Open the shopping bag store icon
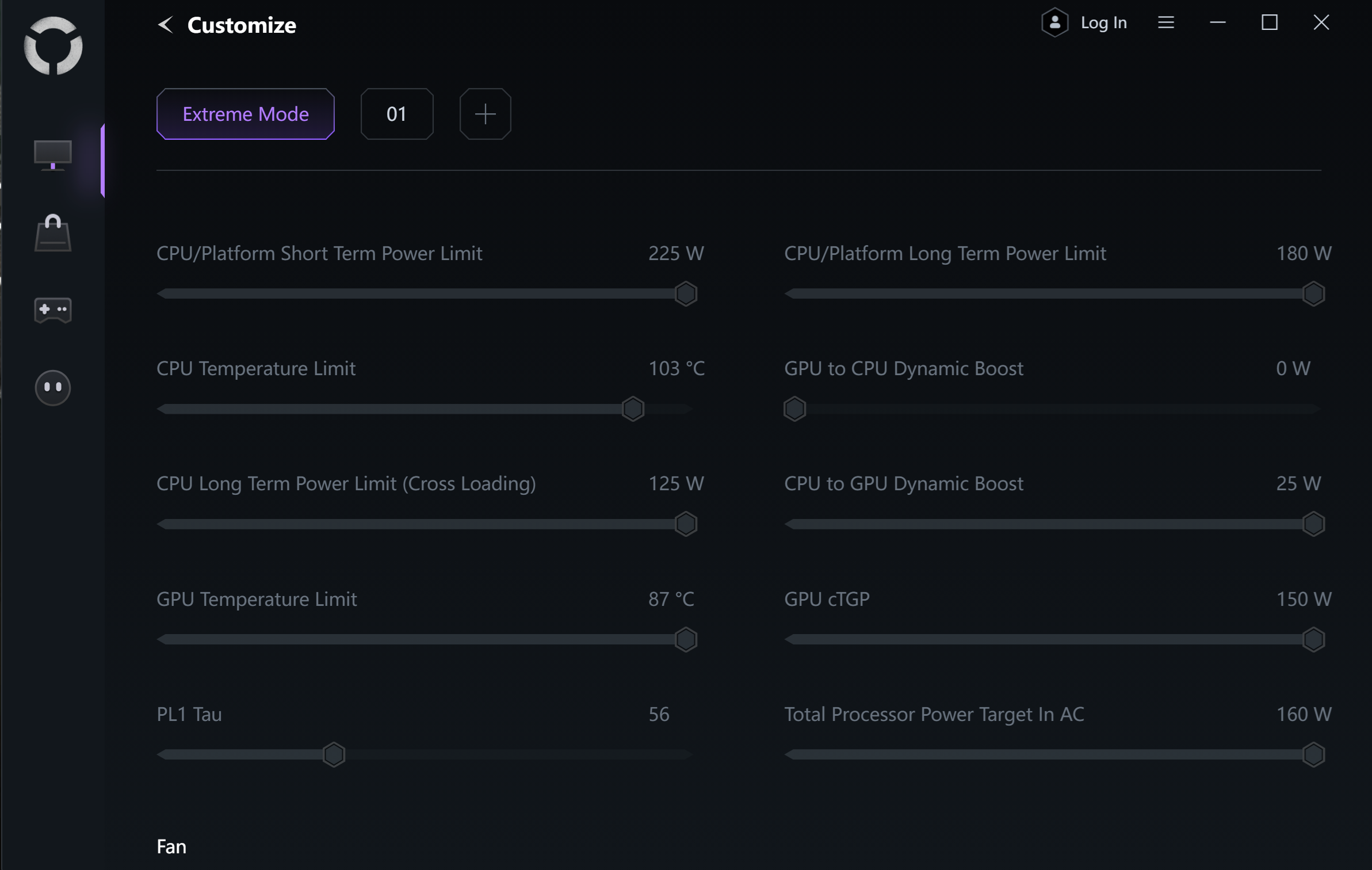Viewport: 1372px width, 870px height. (x=53, y=233)
